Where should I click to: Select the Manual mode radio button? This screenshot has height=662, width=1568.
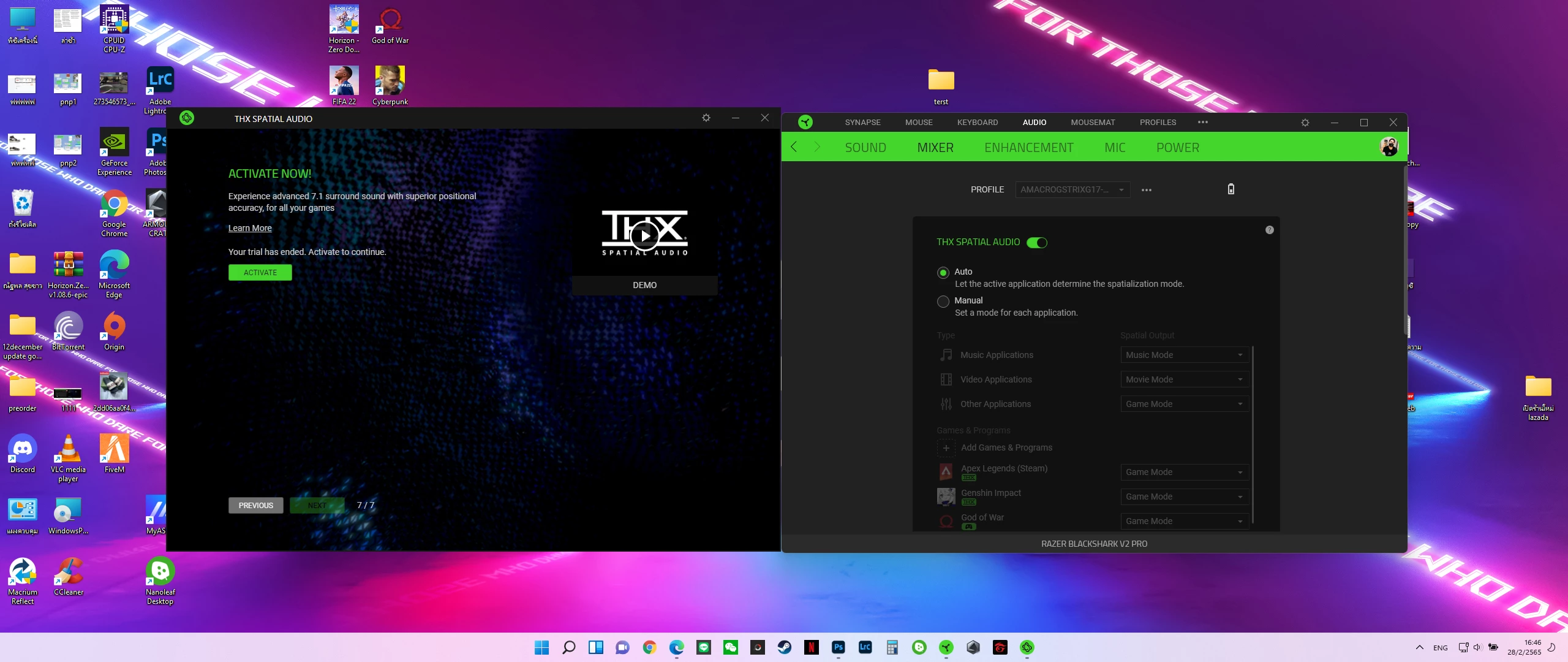943,301
